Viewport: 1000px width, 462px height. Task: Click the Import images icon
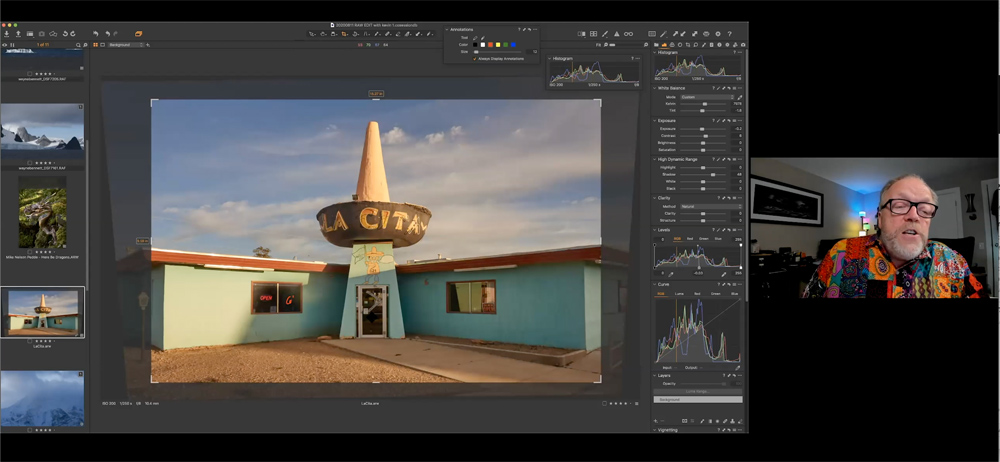click(6, 34)
